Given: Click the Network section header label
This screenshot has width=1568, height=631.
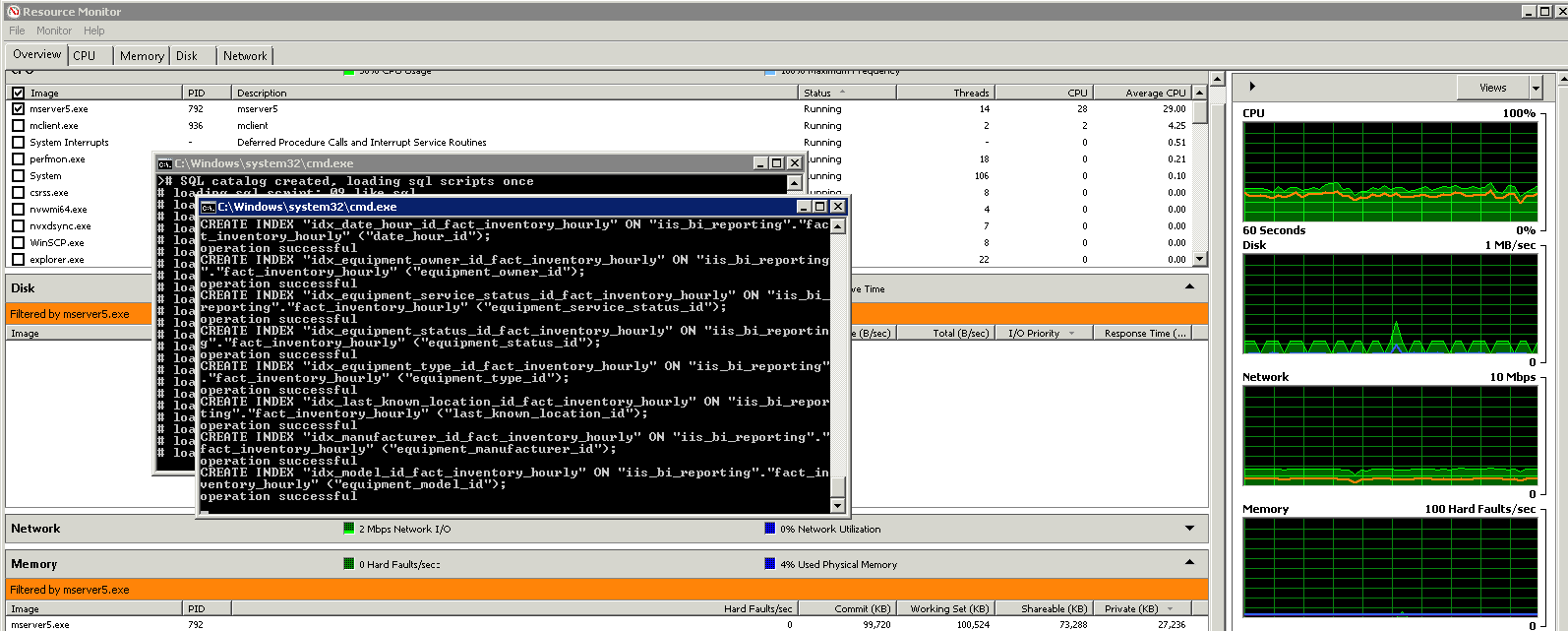Looking at the screenshot, I should (x=35, y=529).
